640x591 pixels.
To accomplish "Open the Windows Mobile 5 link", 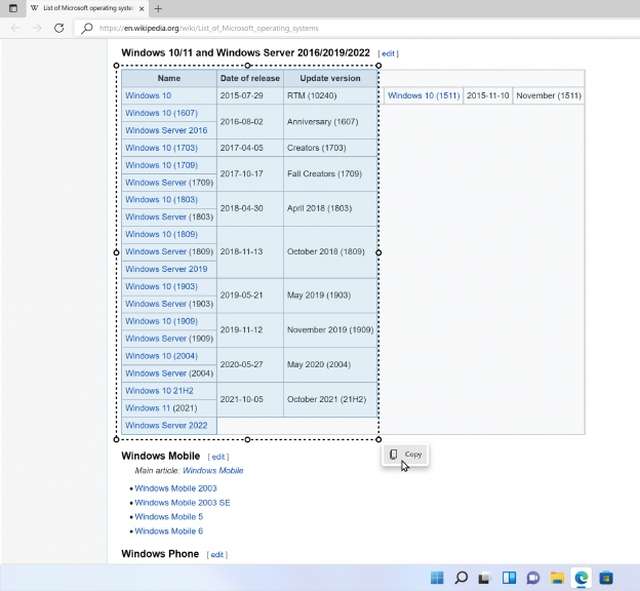I will point(169,517).
